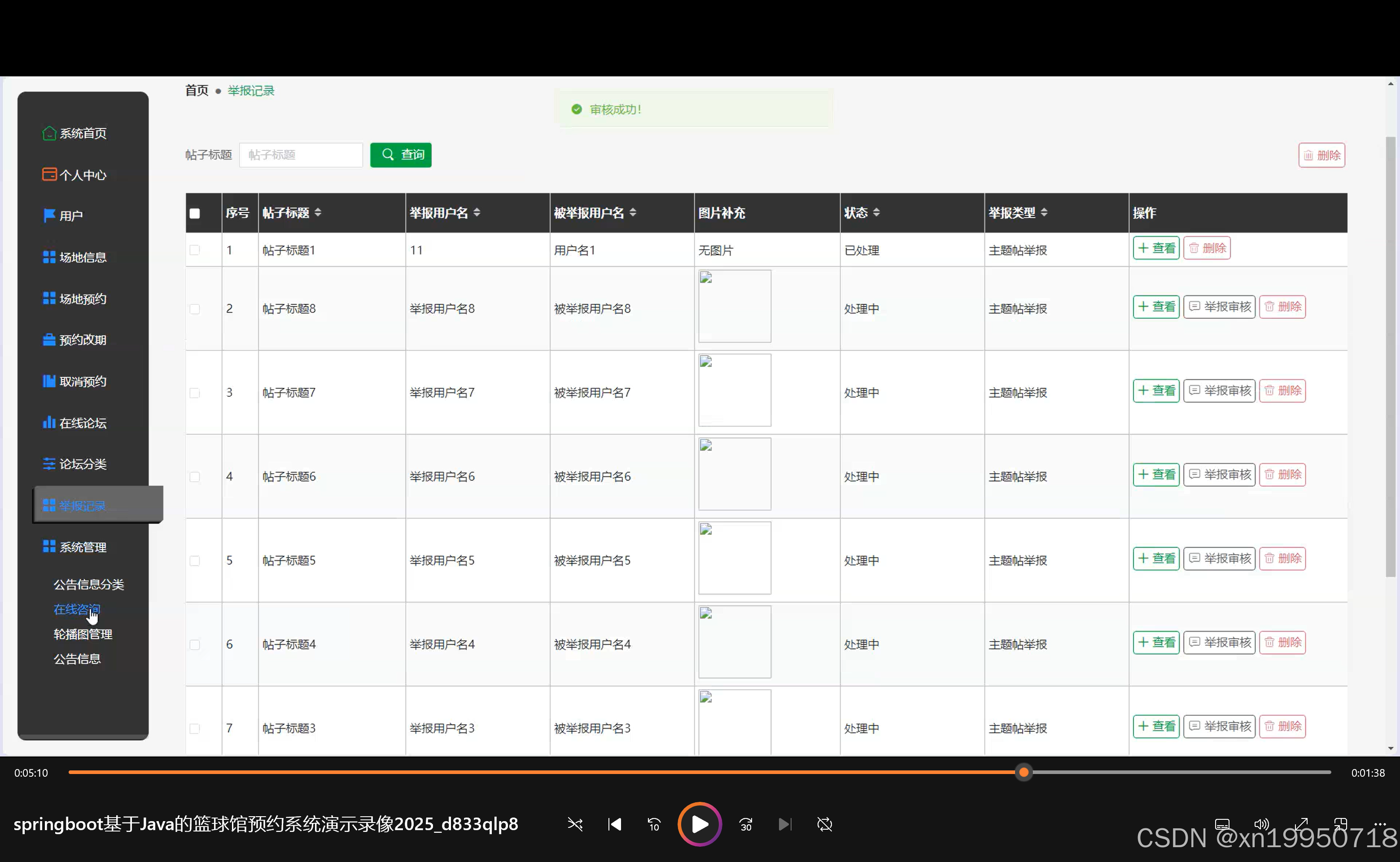The image size is (1400, 862).
Task: Collapse the 系统管理 sidebar menu
Action: click(x=74, y=547)
